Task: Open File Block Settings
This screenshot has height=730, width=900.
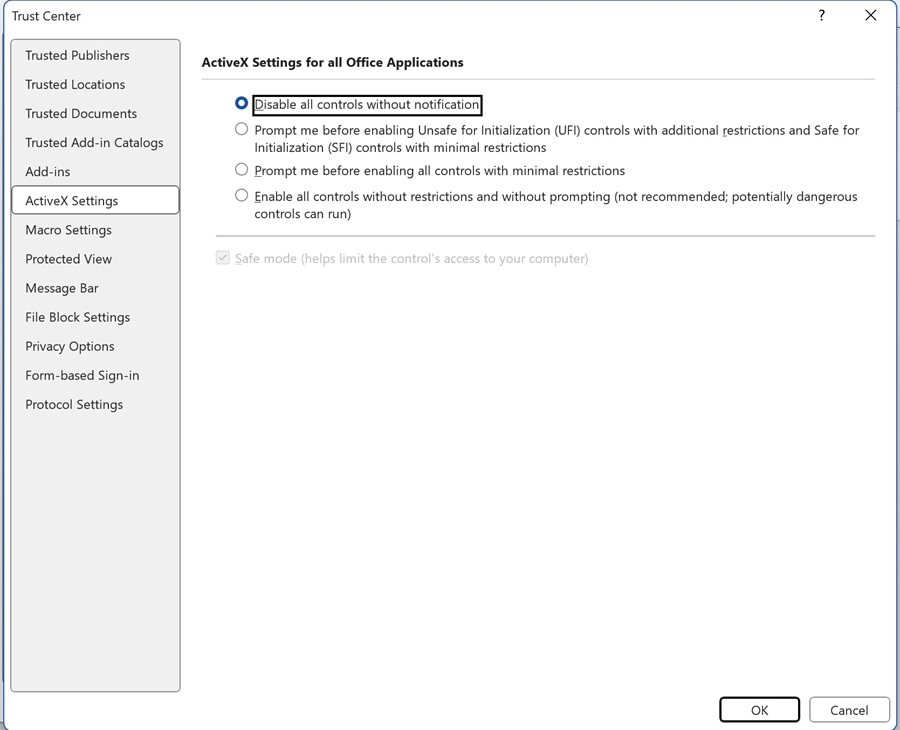Action: point(77,316)
